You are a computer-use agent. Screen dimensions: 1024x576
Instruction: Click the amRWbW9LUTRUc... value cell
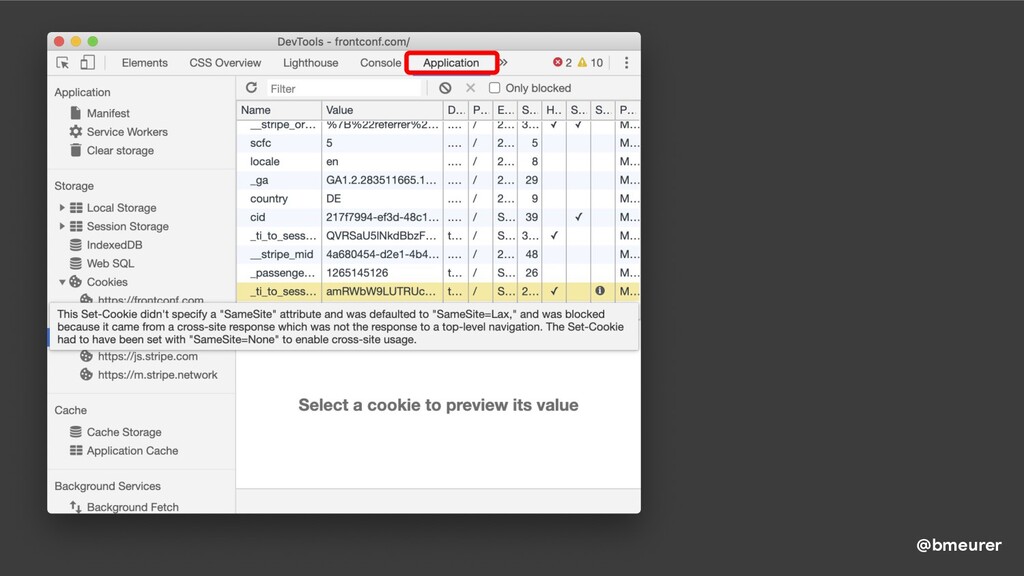[x=381, y=291]
